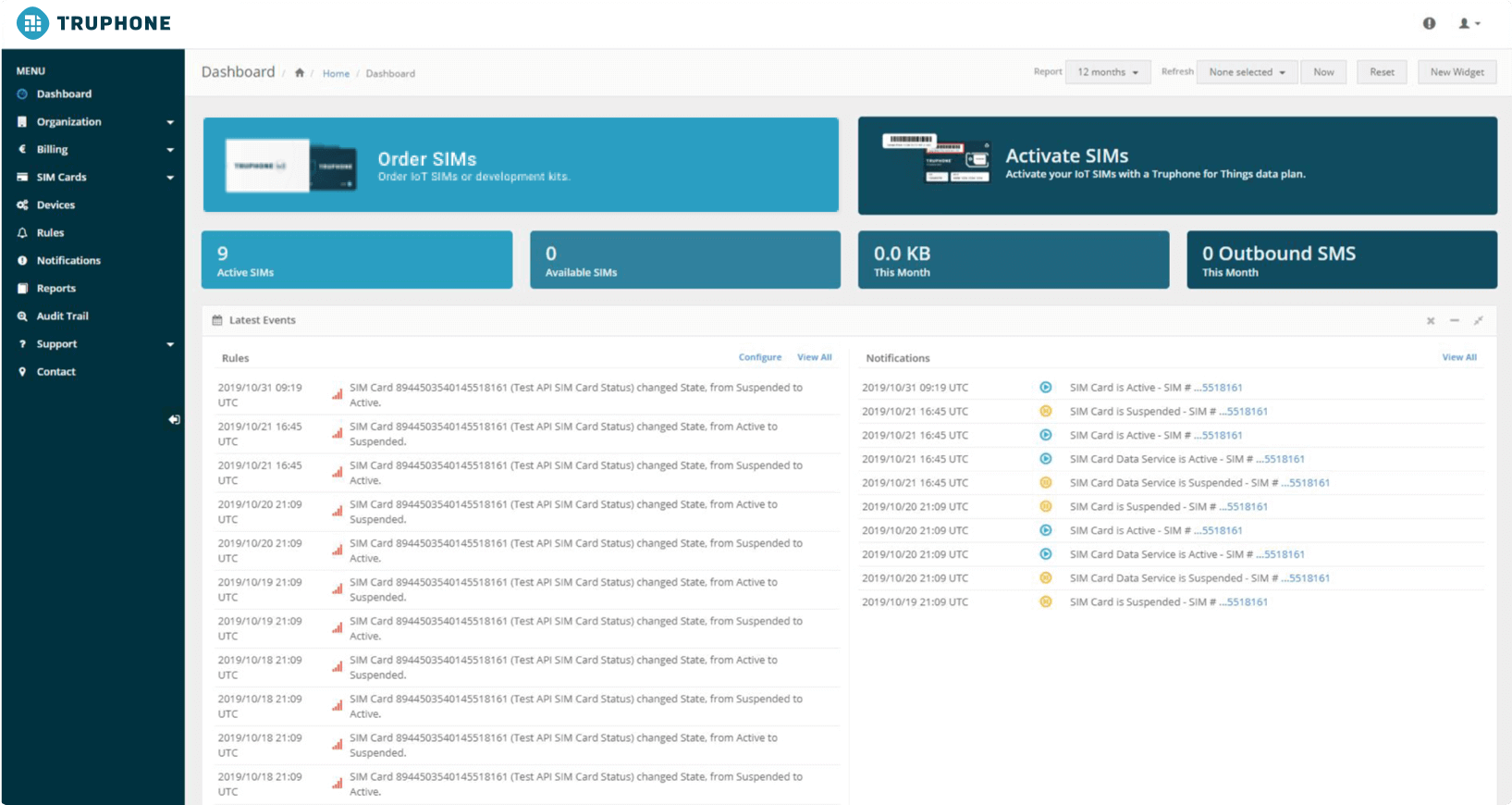Open the Refresh None selected dropdown
This screenshot has width=1512, height=805.
(1247, 72)
